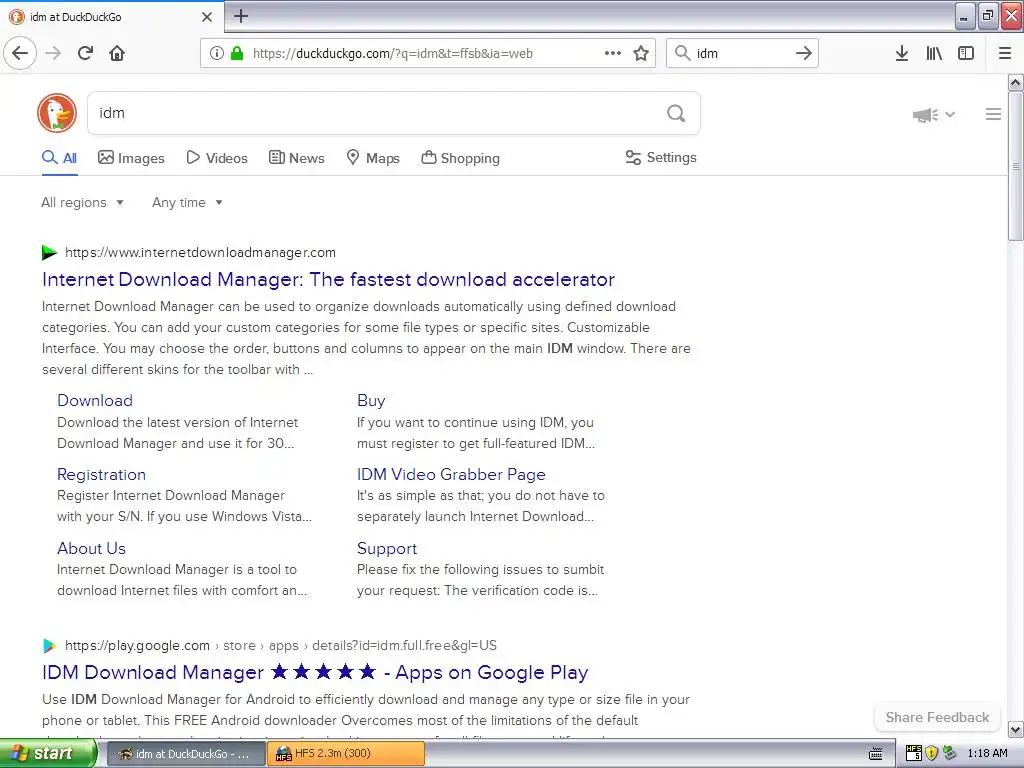Click the page scrollbar up arrow
Image resolution: width=1024 pixels, height=768 pixels.
coord(1015,82)
